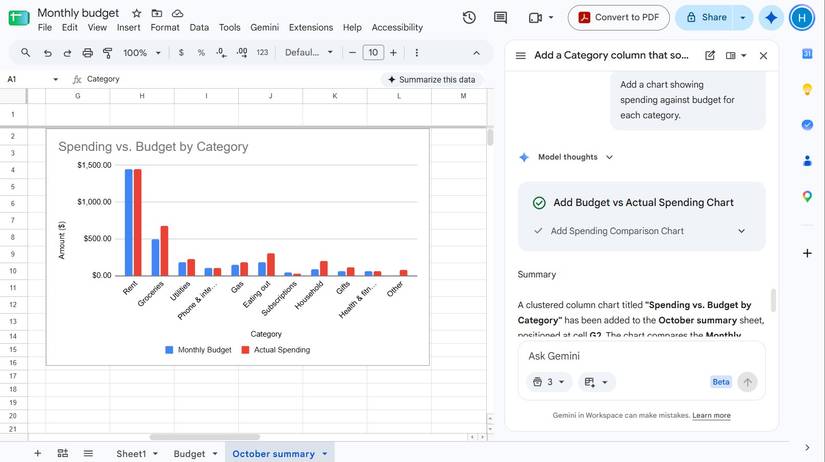Open font family Default dropdown
825x462 pixels.
[309, 53]
